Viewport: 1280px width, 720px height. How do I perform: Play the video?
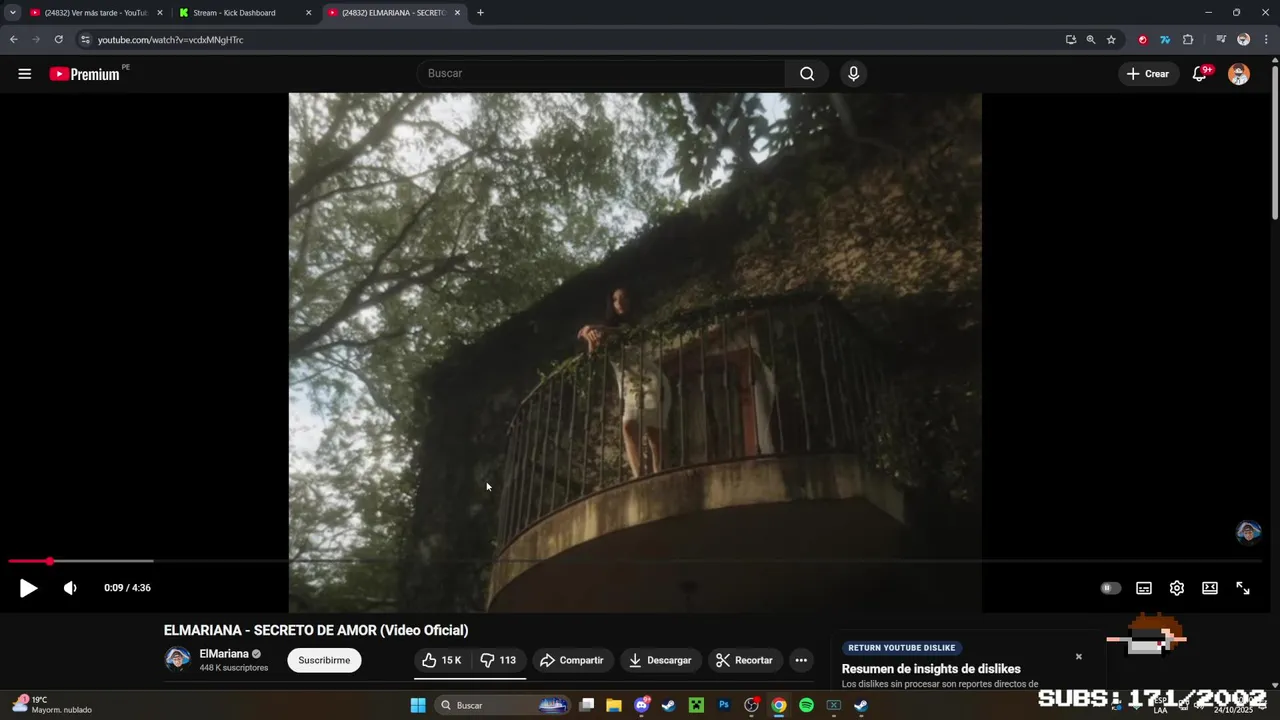coord(28,588)
